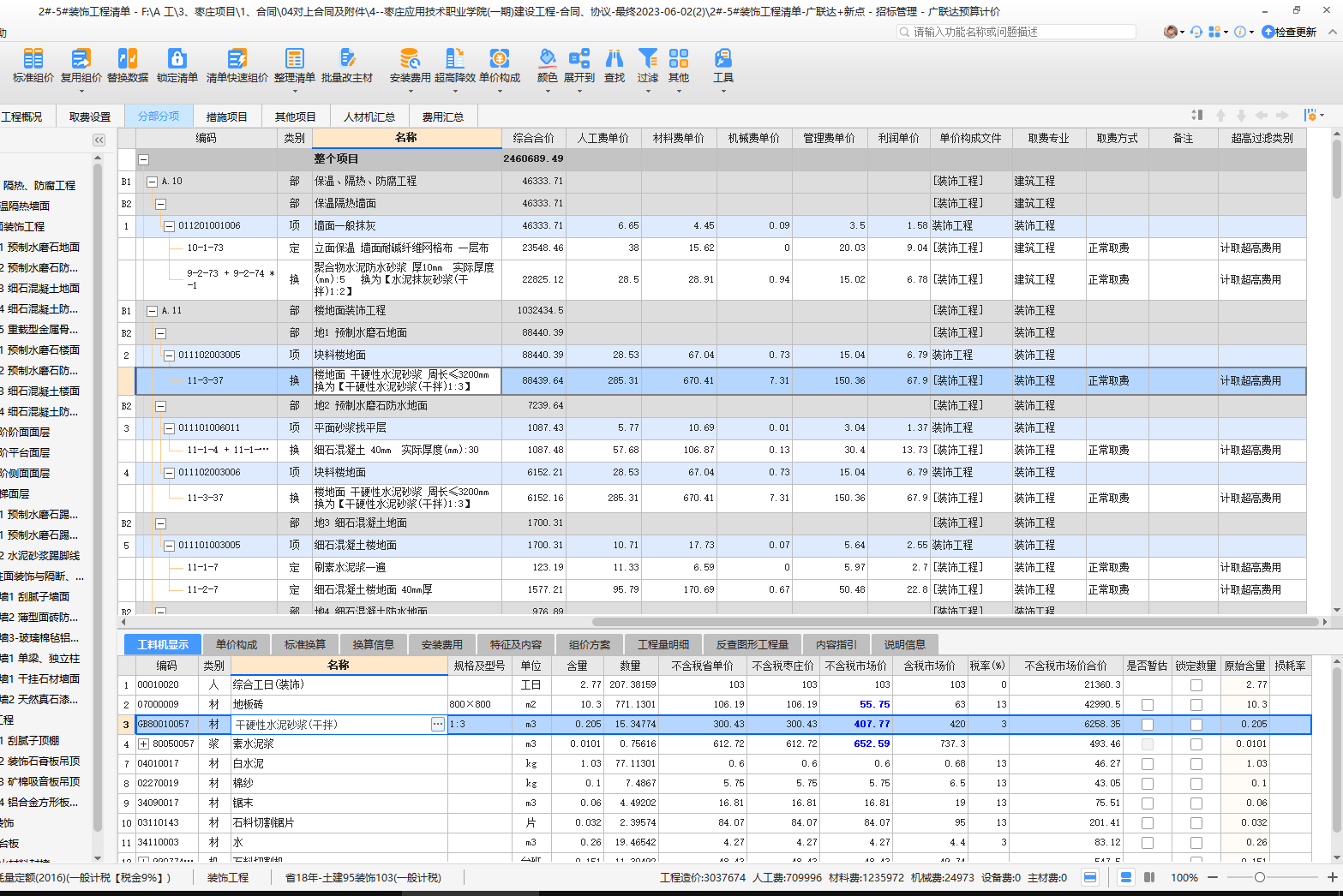Image resolution: width=1343 pixels, height=896 pixels.
Task: Open 批量改主材 tool
Action: pos(347,66)
